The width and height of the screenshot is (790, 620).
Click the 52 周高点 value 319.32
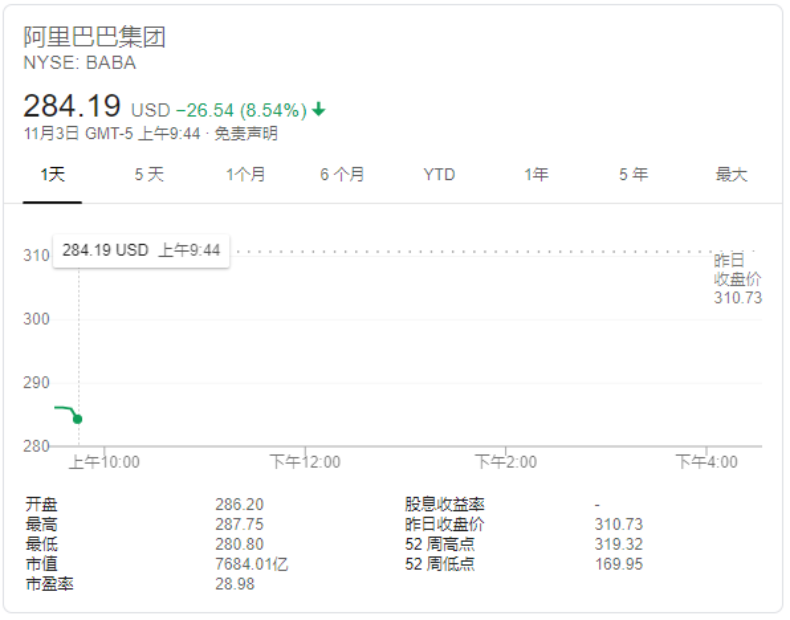coord(619,544)
